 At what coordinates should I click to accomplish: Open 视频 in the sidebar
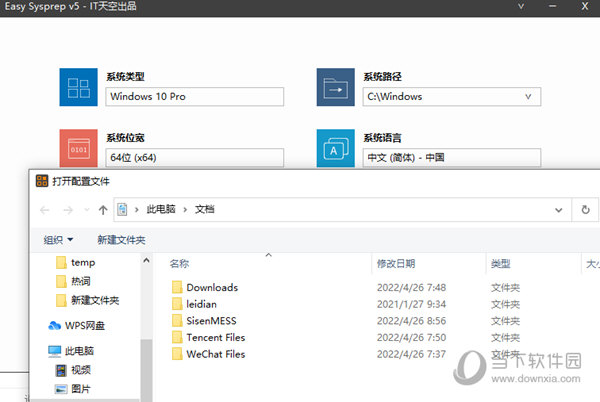point(73,370)
